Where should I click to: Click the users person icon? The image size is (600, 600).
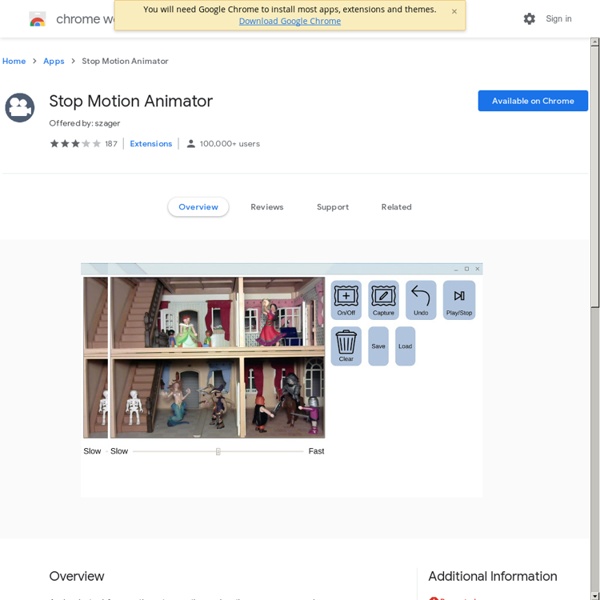tap(191, 144)
